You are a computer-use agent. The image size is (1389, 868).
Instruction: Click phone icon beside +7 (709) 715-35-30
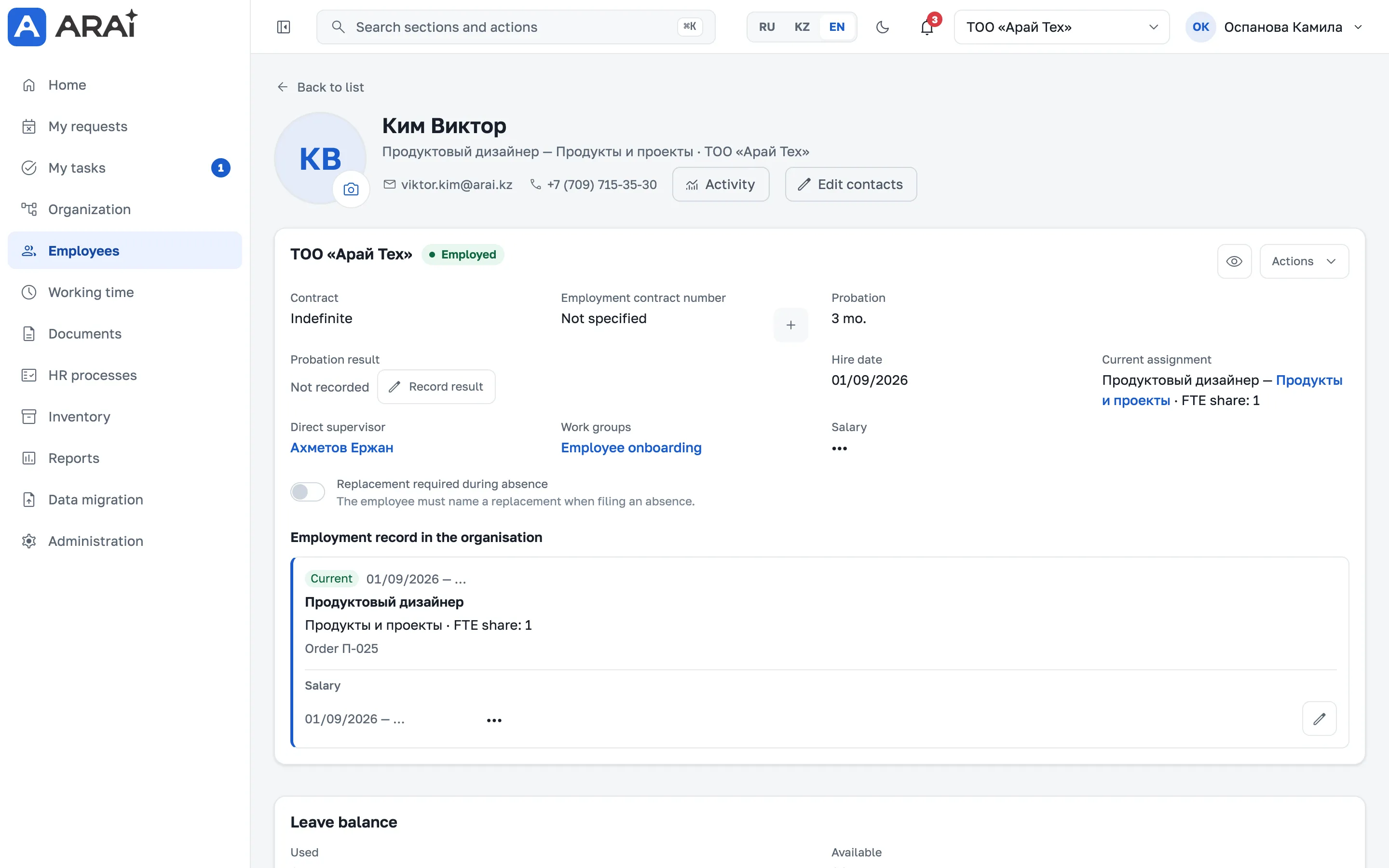click(535, 184)
